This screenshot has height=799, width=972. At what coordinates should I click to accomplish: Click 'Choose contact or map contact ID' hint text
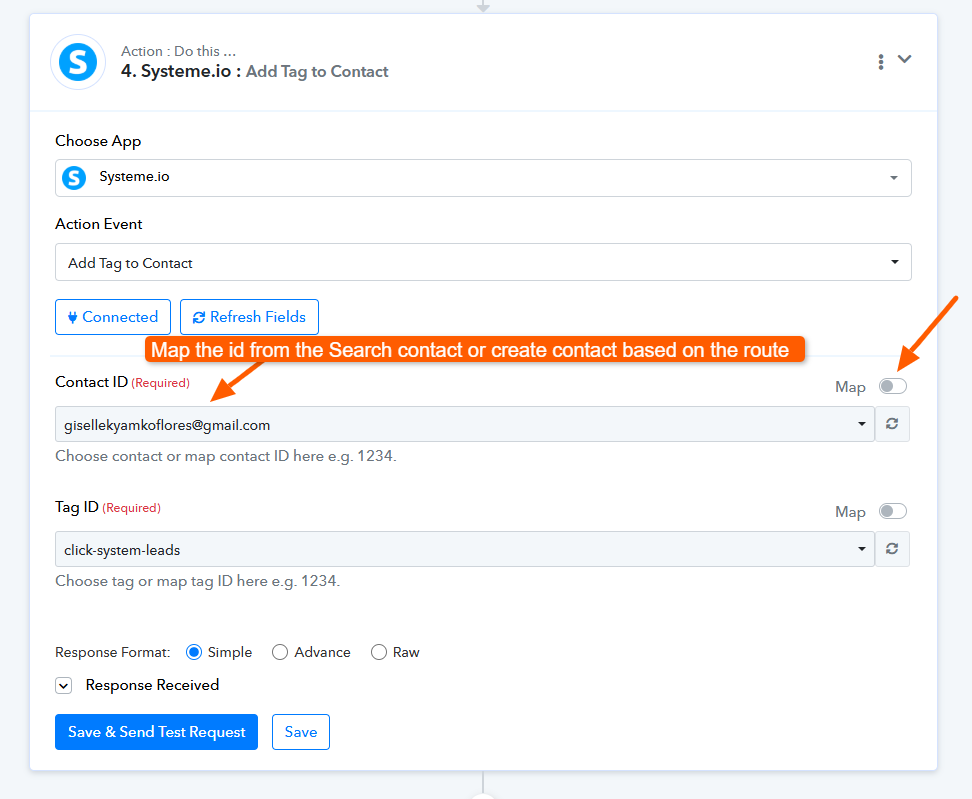pyautogui.click(x=226, y=456)
